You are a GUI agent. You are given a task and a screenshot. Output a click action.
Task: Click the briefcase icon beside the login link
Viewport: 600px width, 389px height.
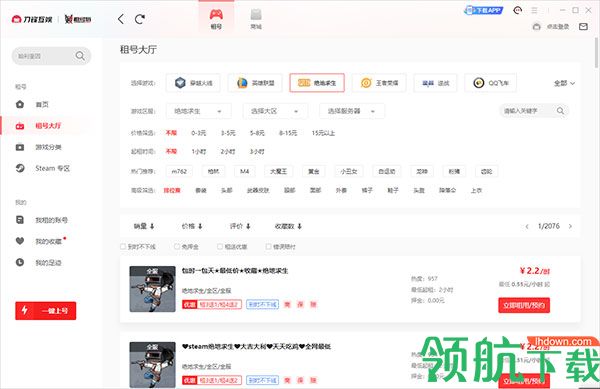coord(536,27)
